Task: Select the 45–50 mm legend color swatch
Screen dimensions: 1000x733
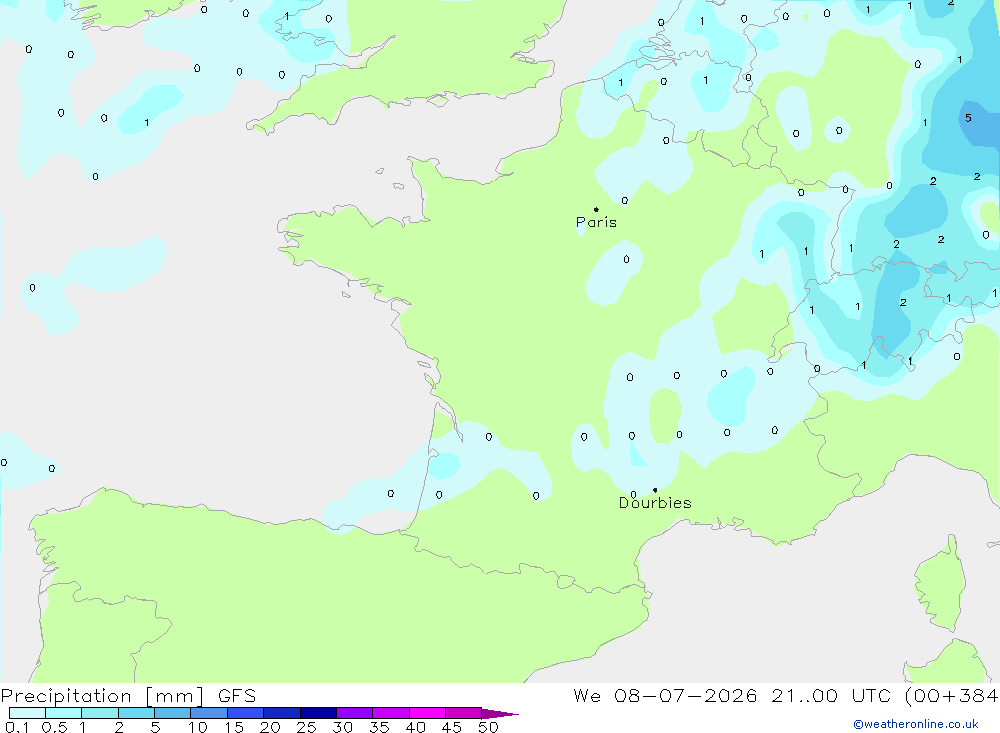Action: 464,713
